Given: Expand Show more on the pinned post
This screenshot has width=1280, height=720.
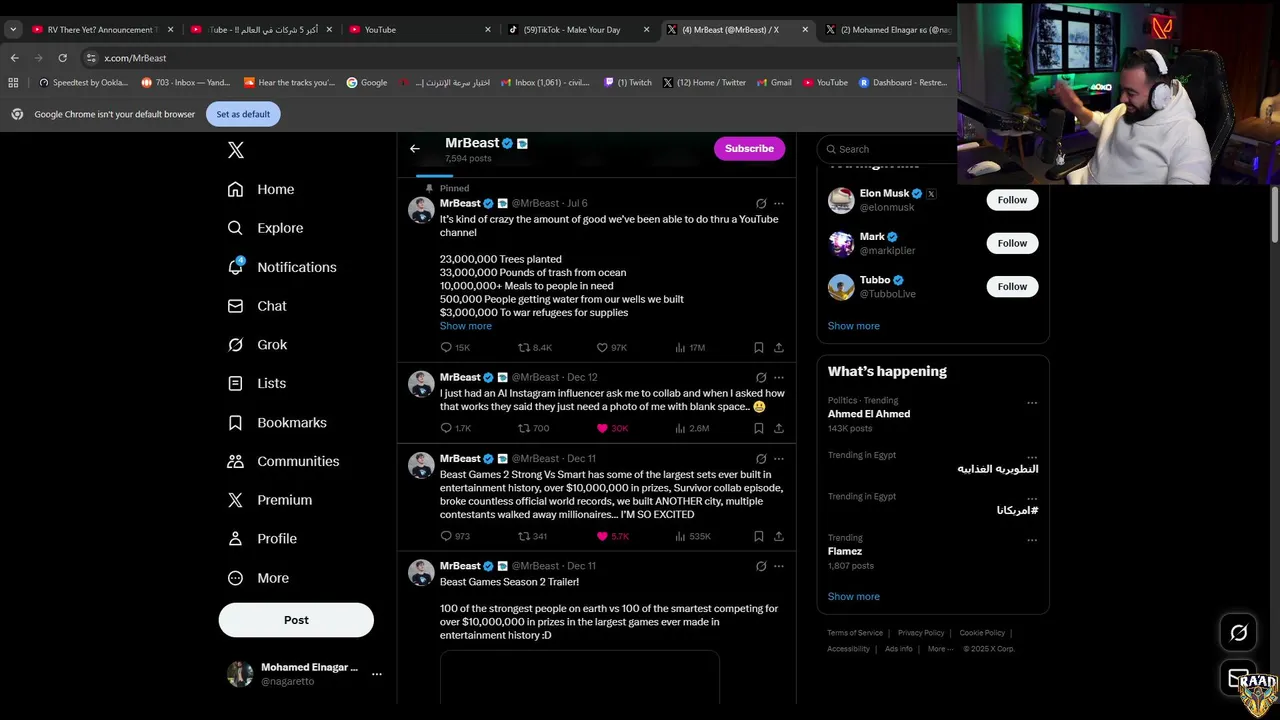Looking at the screenshot, I should 465,326.
